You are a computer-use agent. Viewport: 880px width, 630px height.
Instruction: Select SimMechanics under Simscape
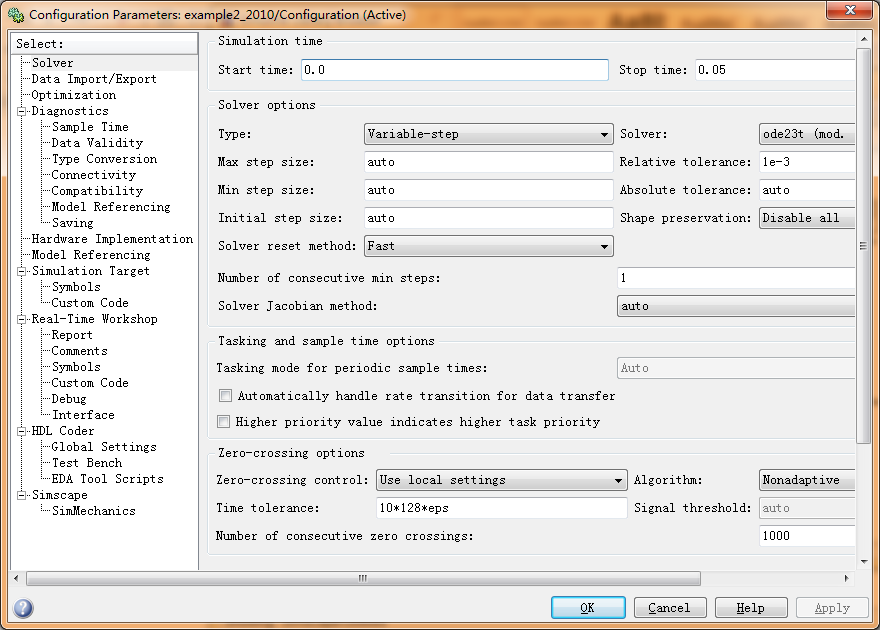pyautogui.click(x=93, y=511)
